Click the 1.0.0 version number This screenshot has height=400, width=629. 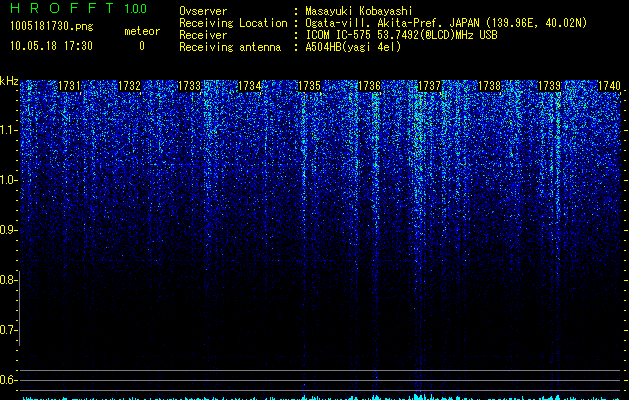point(135,9)
